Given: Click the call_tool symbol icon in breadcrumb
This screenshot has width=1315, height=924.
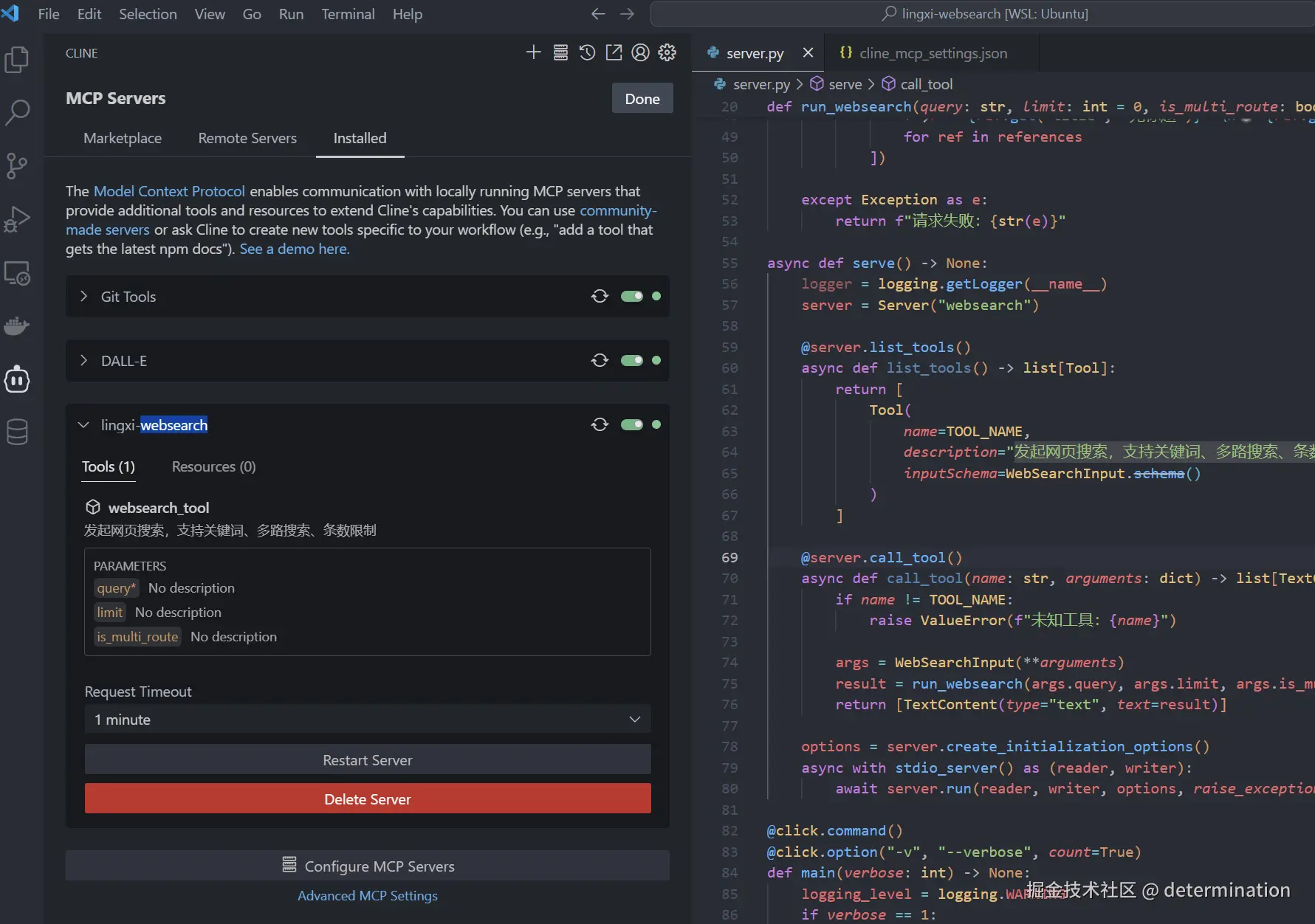Looking at the screenshot, I should tap(889, 83).
